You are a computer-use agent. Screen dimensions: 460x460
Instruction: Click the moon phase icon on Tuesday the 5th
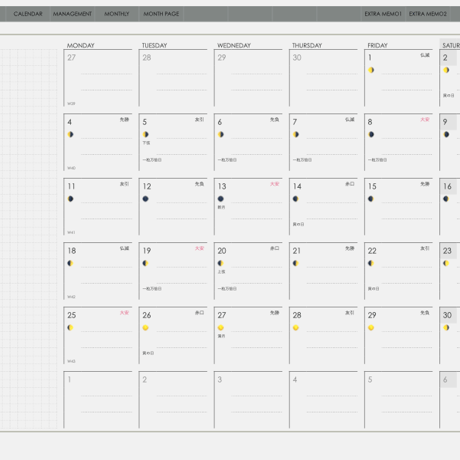tap(146, 134)
